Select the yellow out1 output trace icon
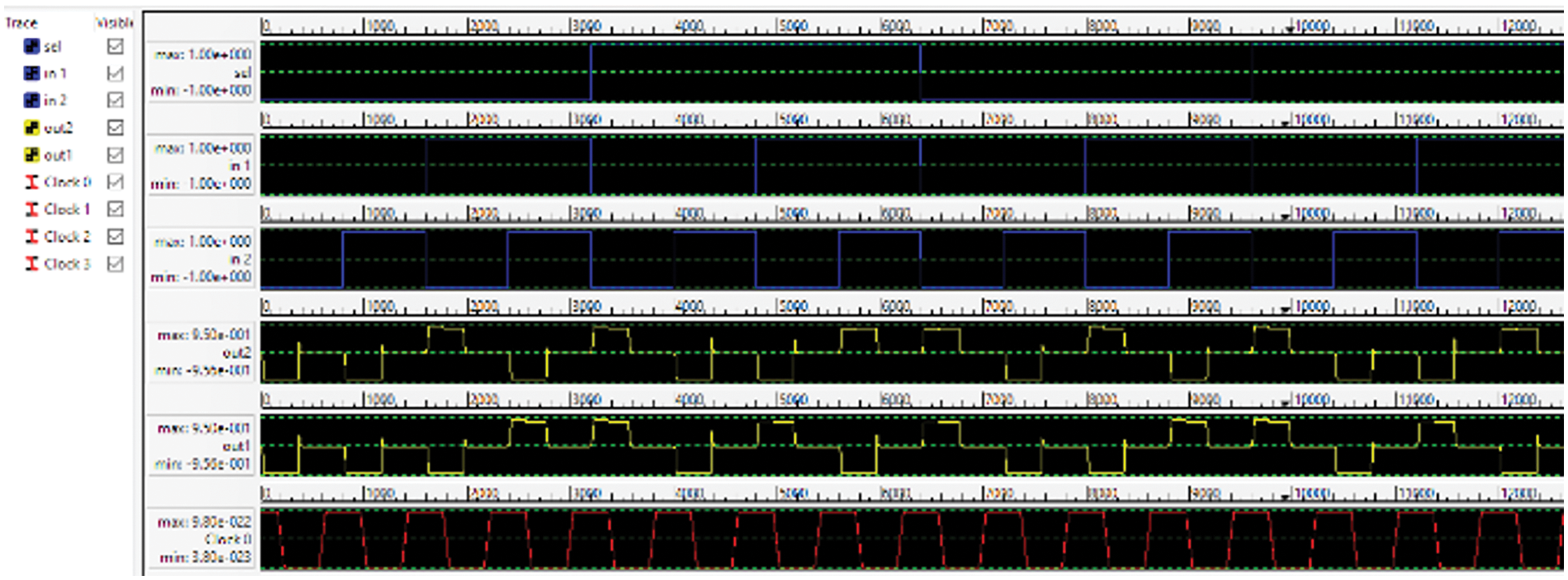The width and height of the screenshot is (1568, 580). (x=32, y=155)
